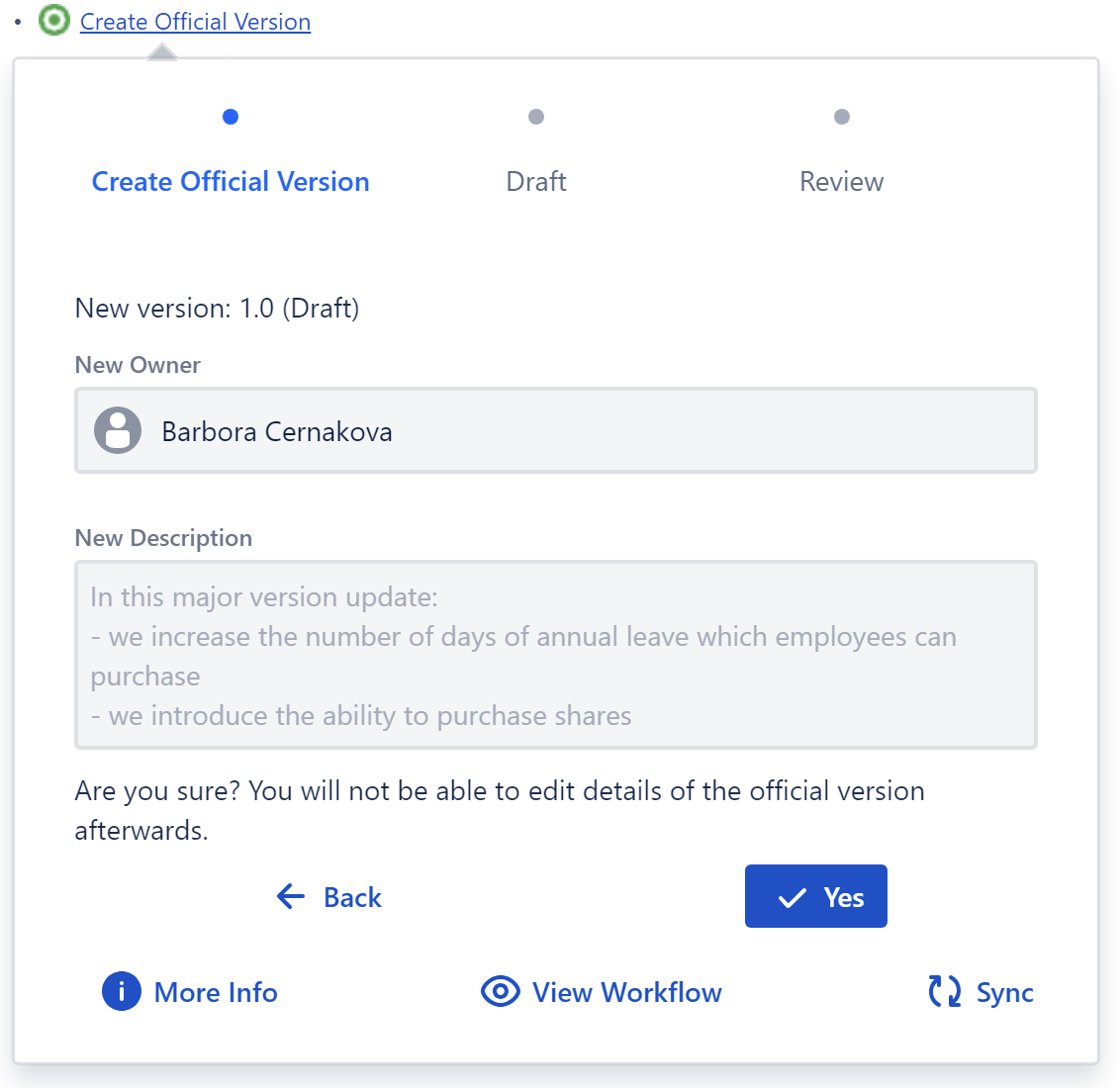Open the top Create Official Version link
This screenshot has height=1088, width=1120.
pyautogui.click(x=195, y=22)
